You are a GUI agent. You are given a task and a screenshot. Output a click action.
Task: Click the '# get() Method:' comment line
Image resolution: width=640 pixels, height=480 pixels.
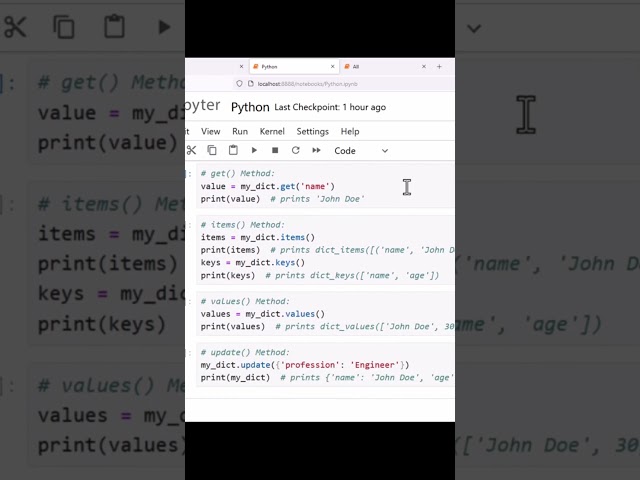pyautogui.click(x=238, y=173)
